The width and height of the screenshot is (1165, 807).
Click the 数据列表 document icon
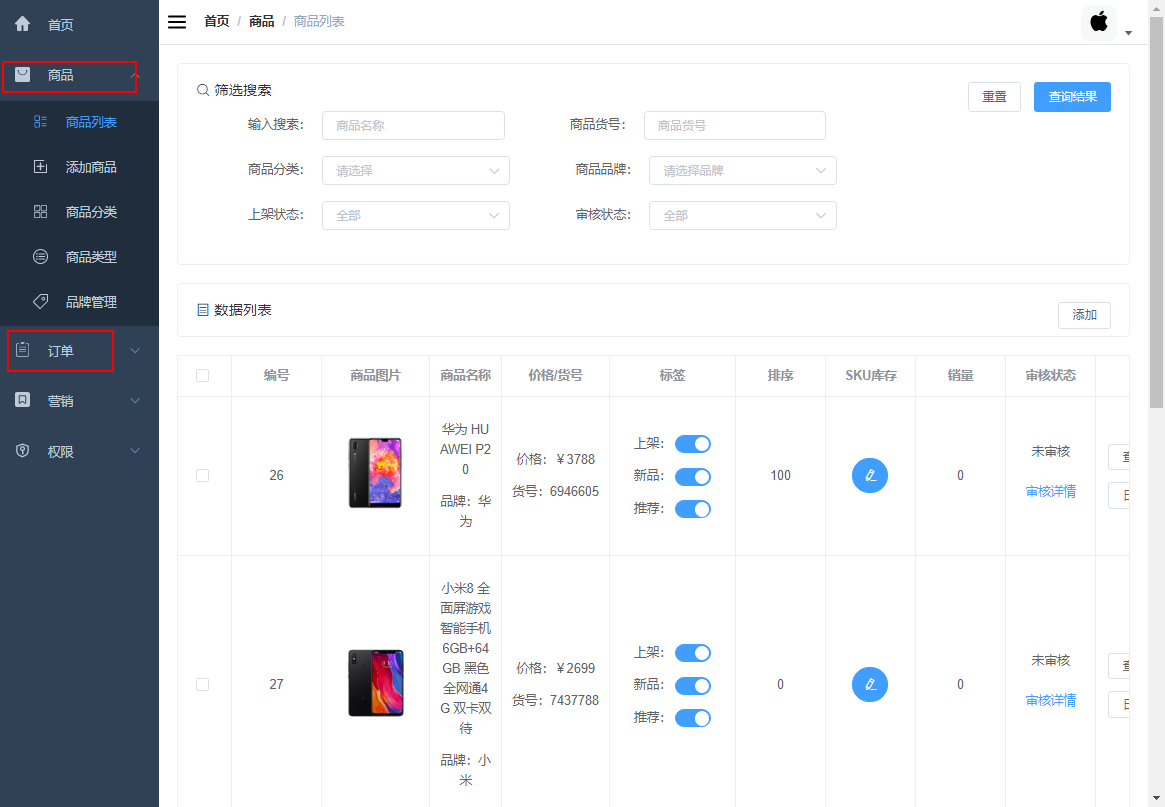[x=203, y=310]
